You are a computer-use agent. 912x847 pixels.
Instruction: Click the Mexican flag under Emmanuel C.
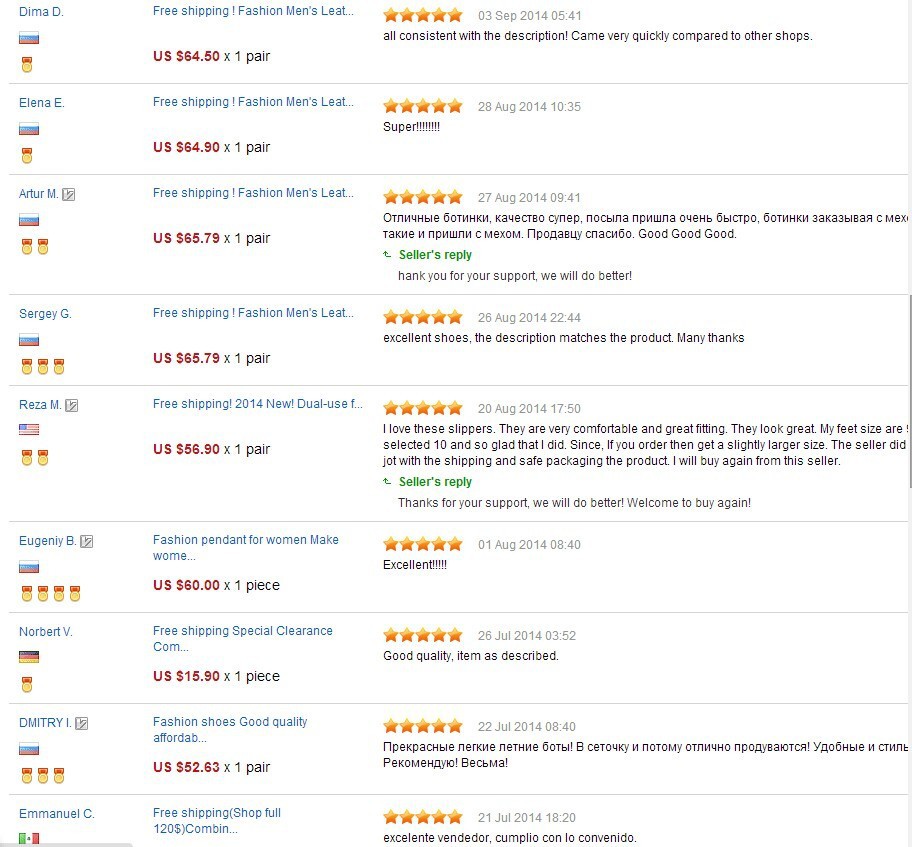point(29,839)
